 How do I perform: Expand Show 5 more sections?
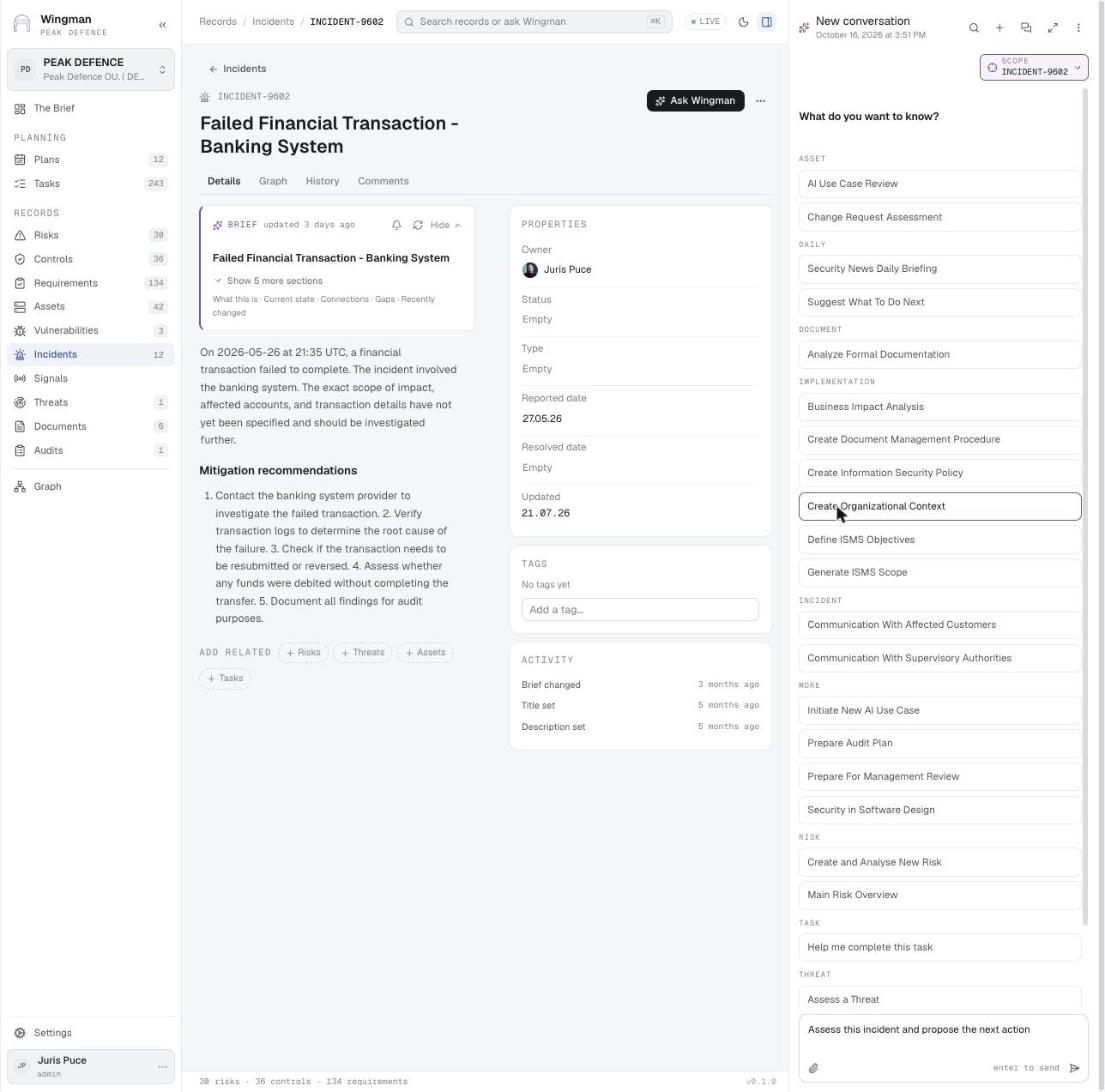(x=268, y=280)
